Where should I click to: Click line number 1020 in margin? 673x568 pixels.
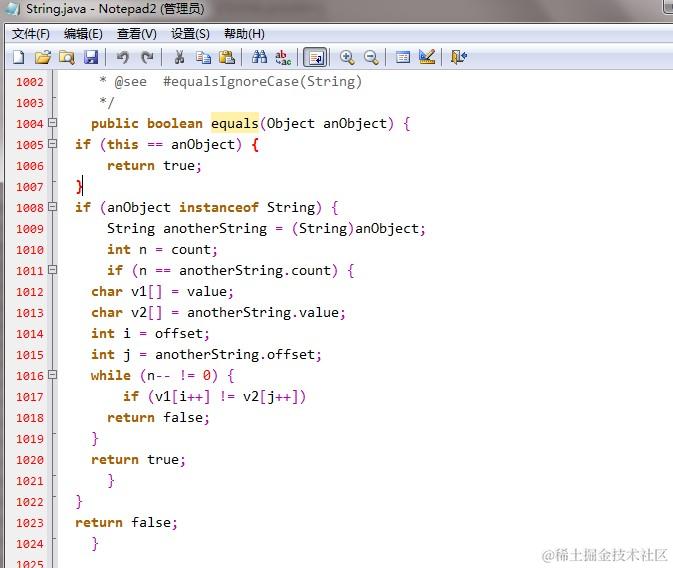[30, 460]
